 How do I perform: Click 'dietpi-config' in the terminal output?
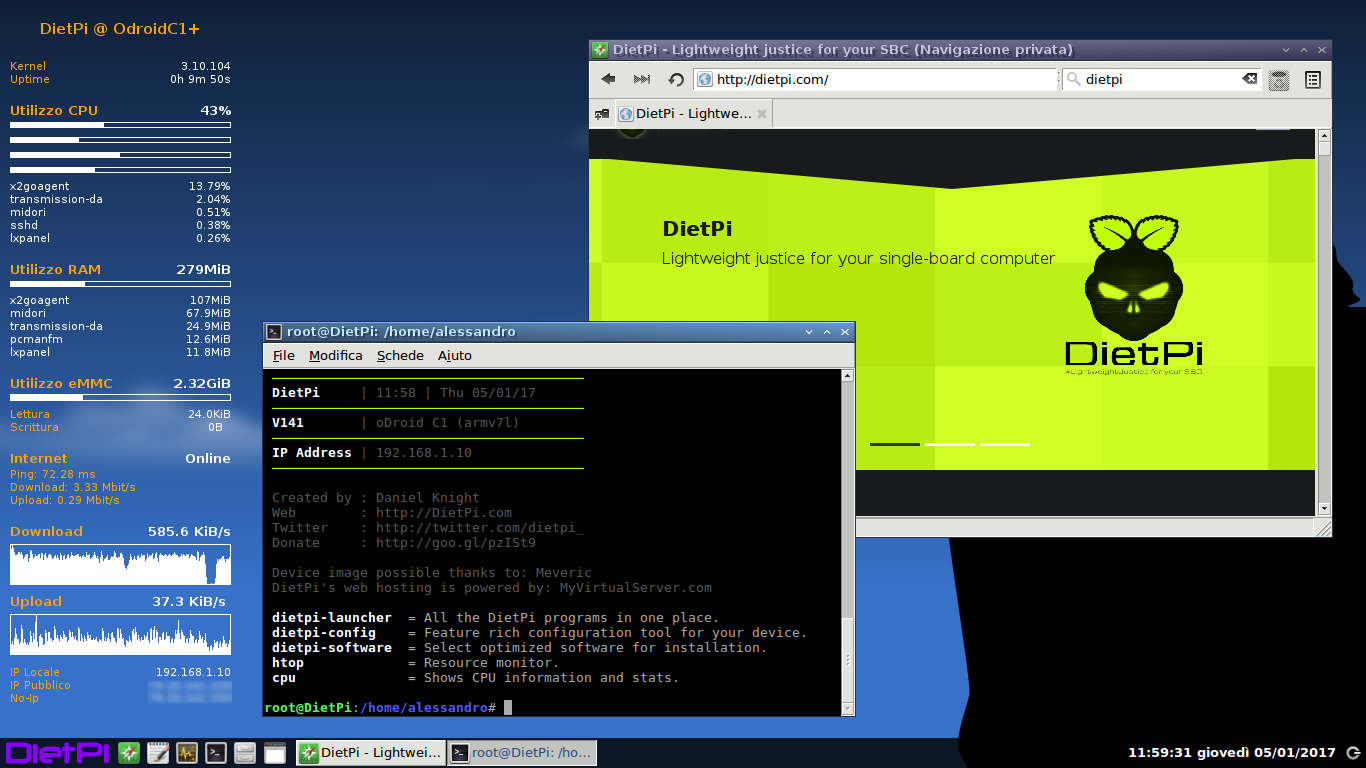tap(324, 633)
